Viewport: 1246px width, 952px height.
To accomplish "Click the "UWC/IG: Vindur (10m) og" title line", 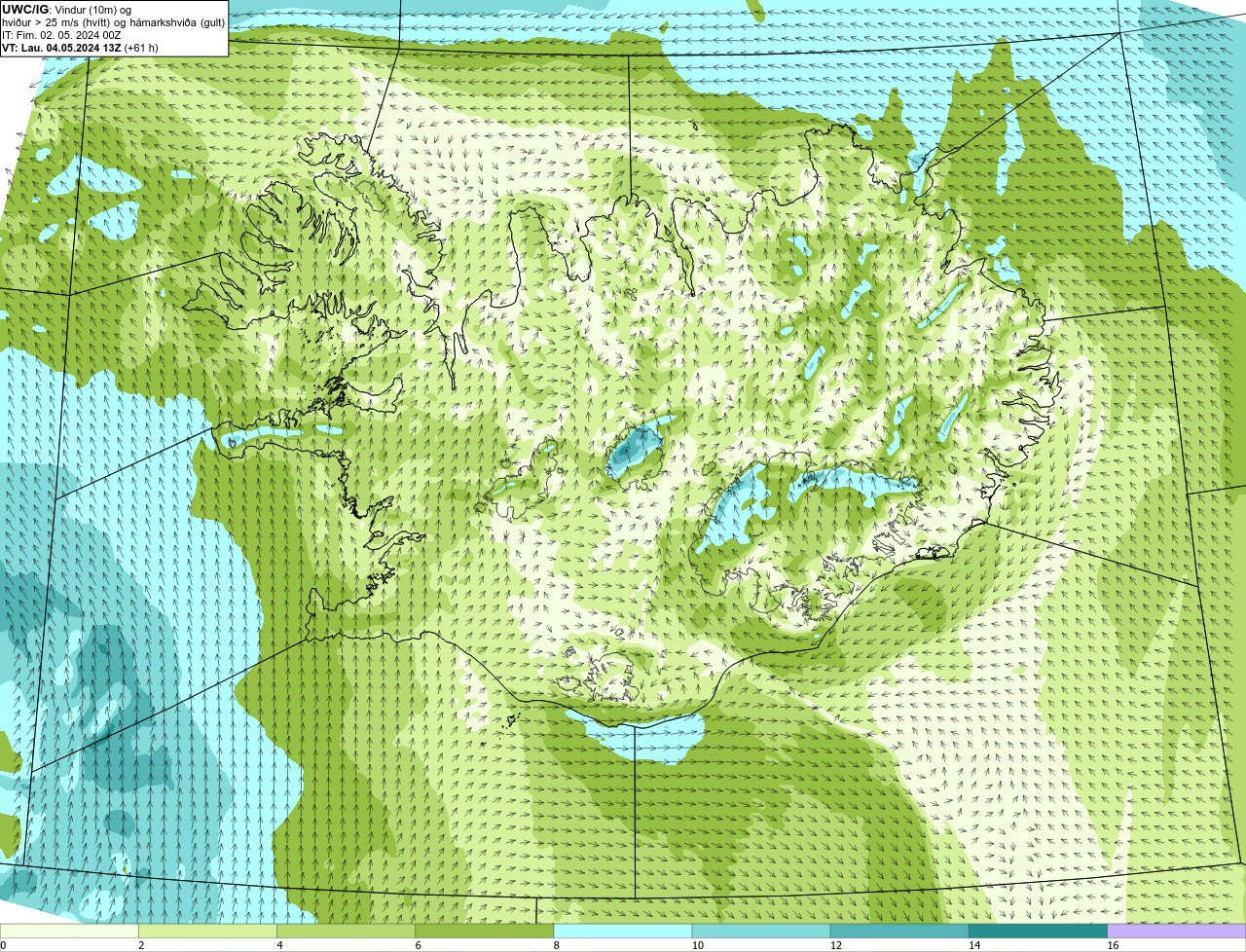I will [66, 10].
